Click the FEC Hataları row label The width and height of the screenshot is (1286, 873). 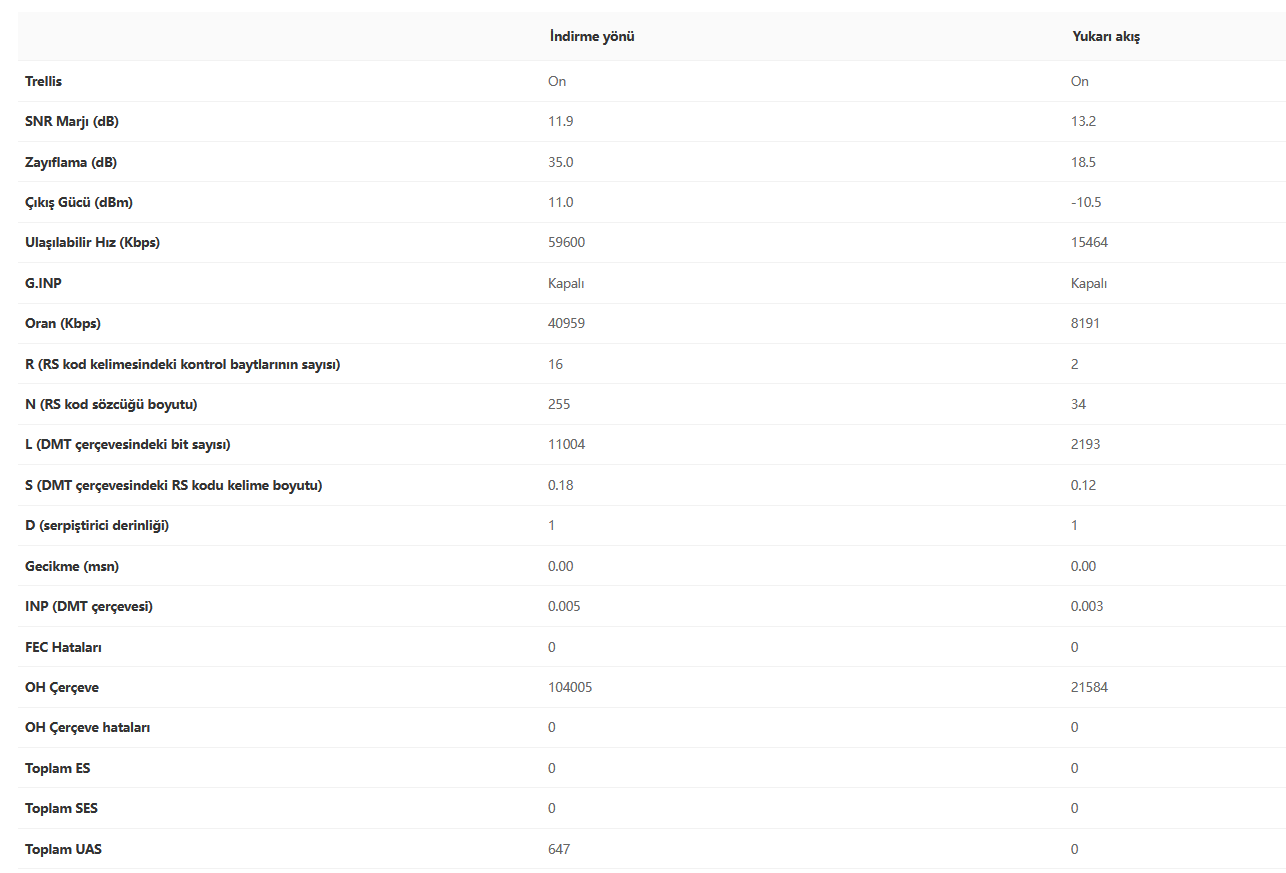63,647
